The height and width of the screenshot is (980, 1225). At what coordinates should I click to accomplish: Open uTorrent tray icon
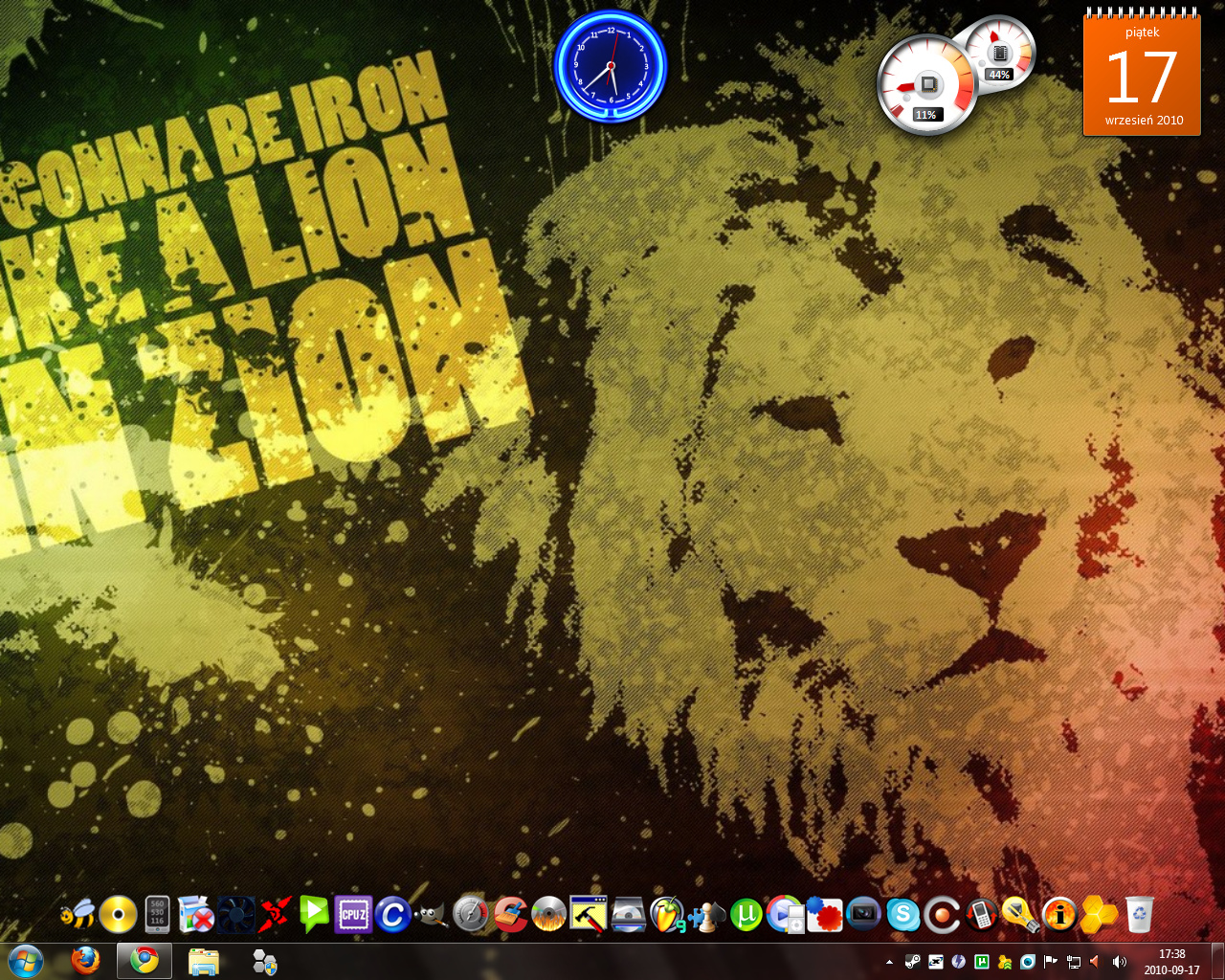982,962
